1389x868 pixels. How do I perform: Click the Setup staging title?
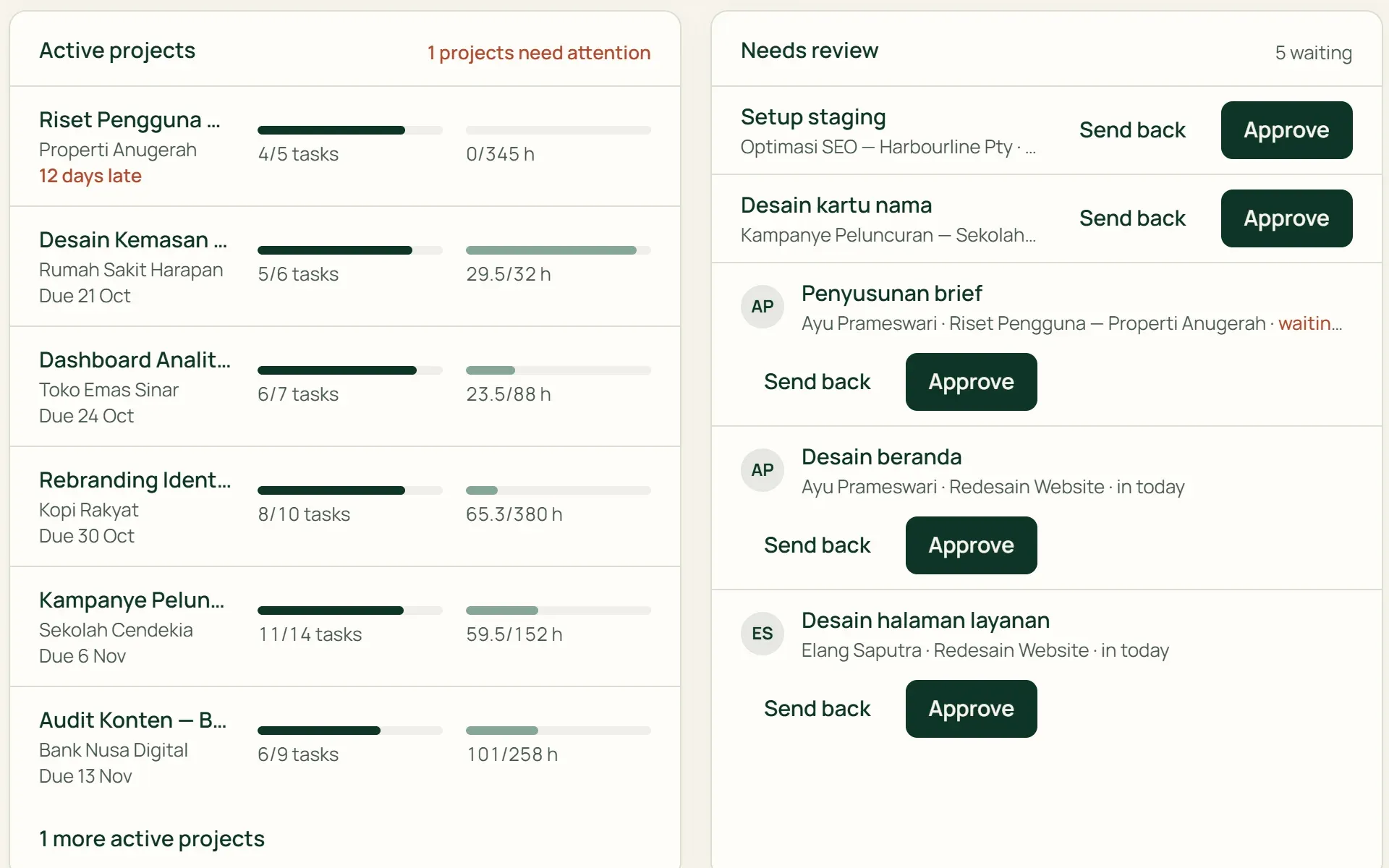[x=813, y=117]
